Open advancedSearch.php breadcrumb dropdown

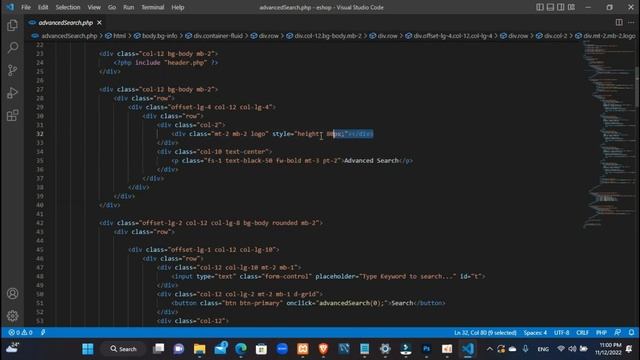point(69,36)
